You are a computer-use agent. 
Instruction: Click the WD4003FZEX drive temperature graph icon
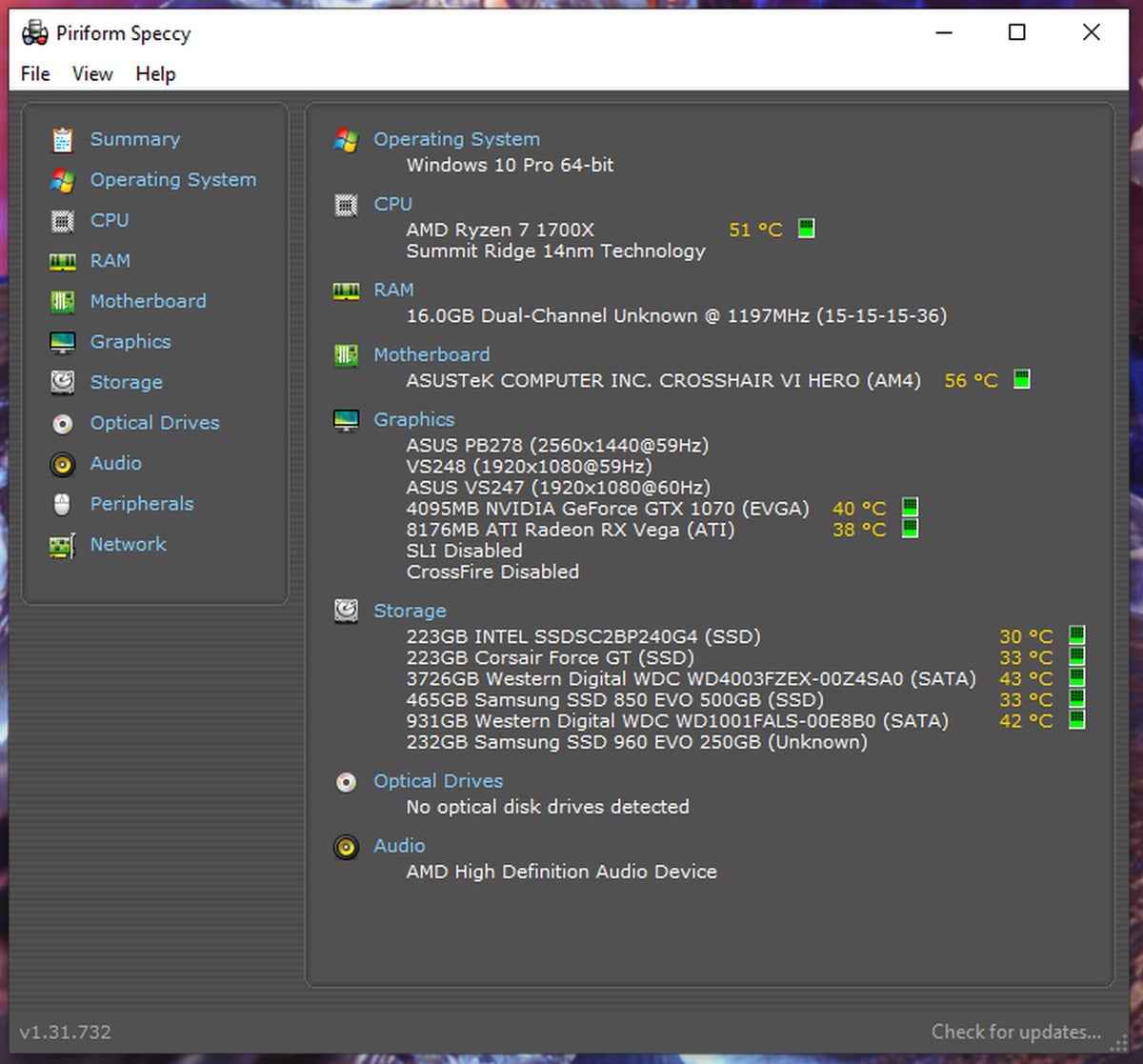[x=1076, y=677]
